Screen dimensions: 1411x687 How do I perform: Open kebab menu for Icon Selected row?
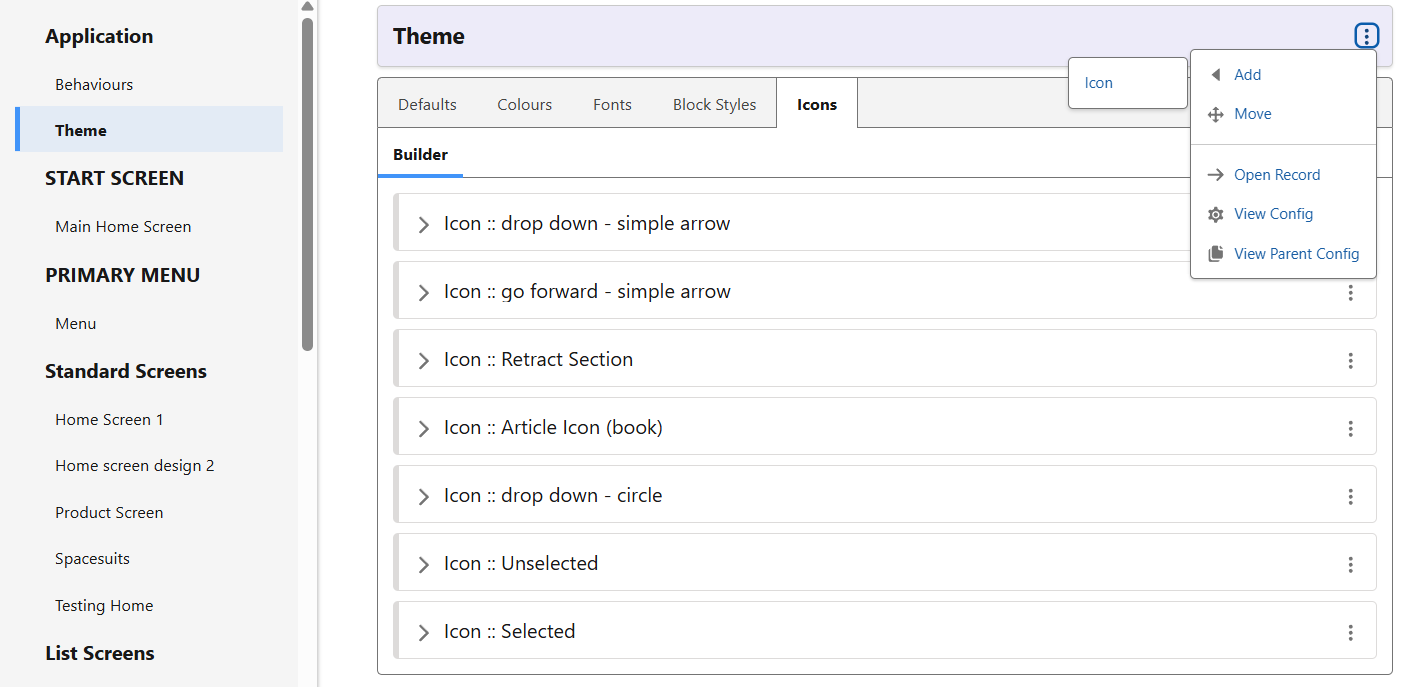1350,633
